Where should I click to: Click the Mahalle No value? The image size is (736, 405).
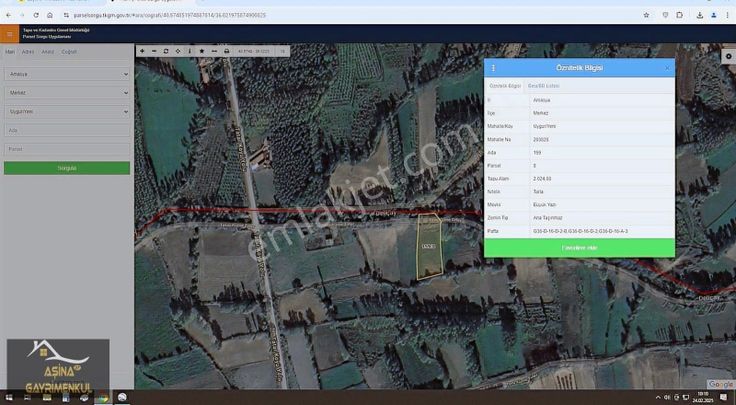(x=541, y=139)
